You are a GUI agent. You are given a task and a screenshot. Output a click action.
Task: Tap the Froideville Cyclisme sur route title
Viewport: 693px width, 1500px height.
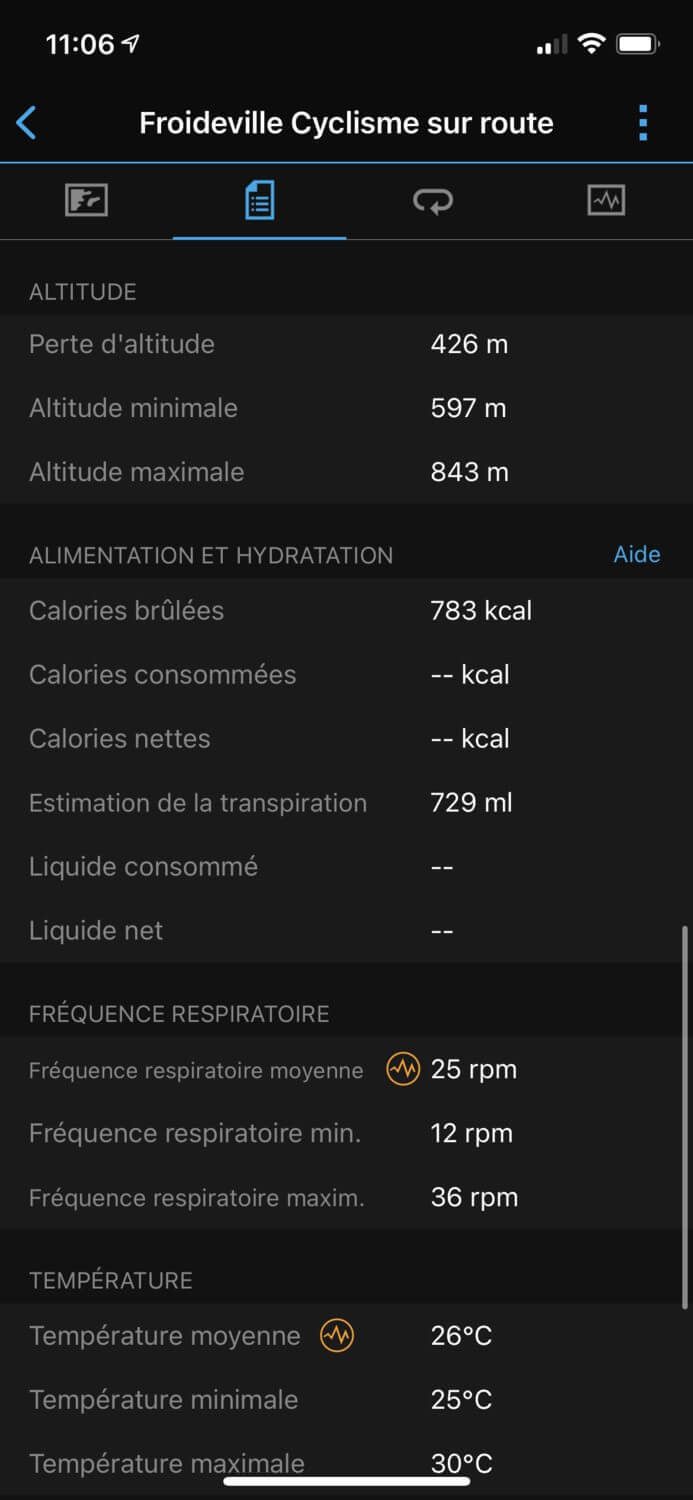click(x=346, y=123)
